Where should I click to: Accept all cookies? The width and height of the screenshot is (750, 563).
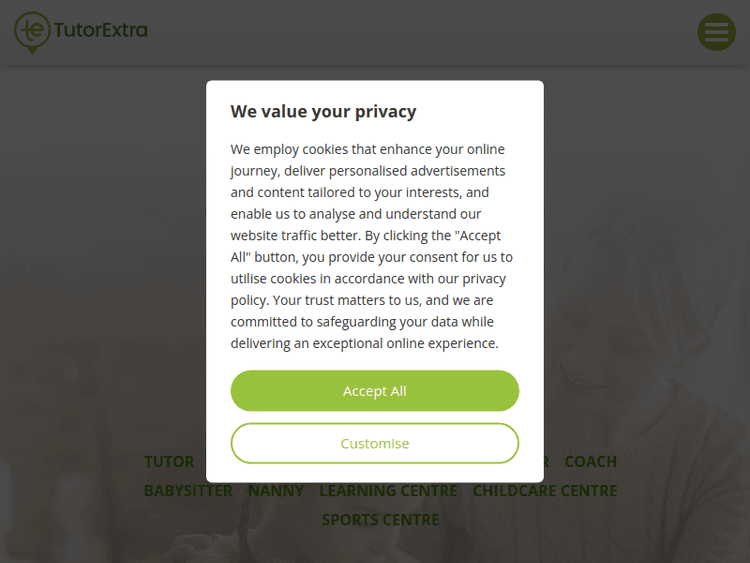[375, 391]
